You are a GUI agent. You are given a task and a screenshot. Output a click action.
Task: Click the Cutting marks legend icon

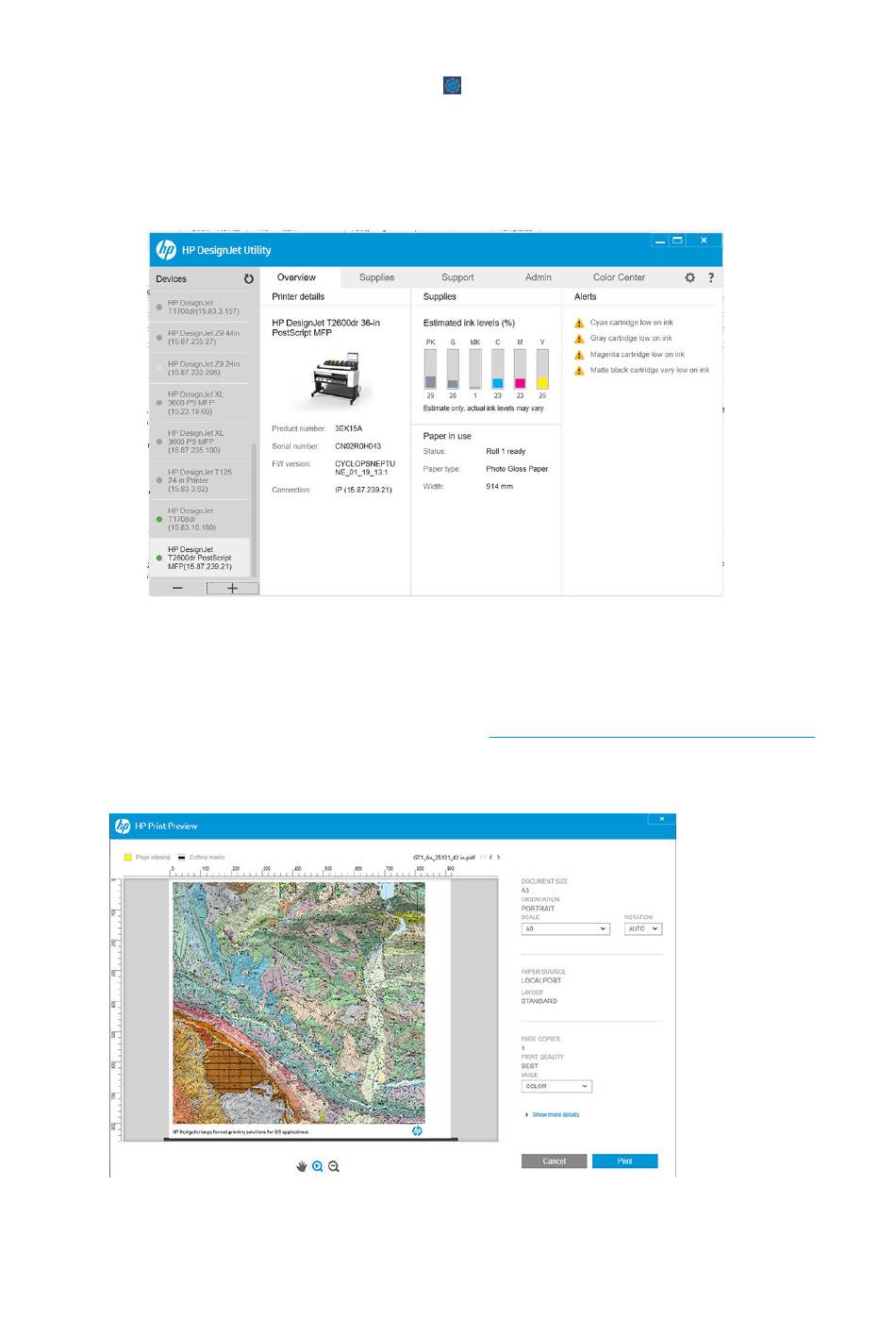181,858
